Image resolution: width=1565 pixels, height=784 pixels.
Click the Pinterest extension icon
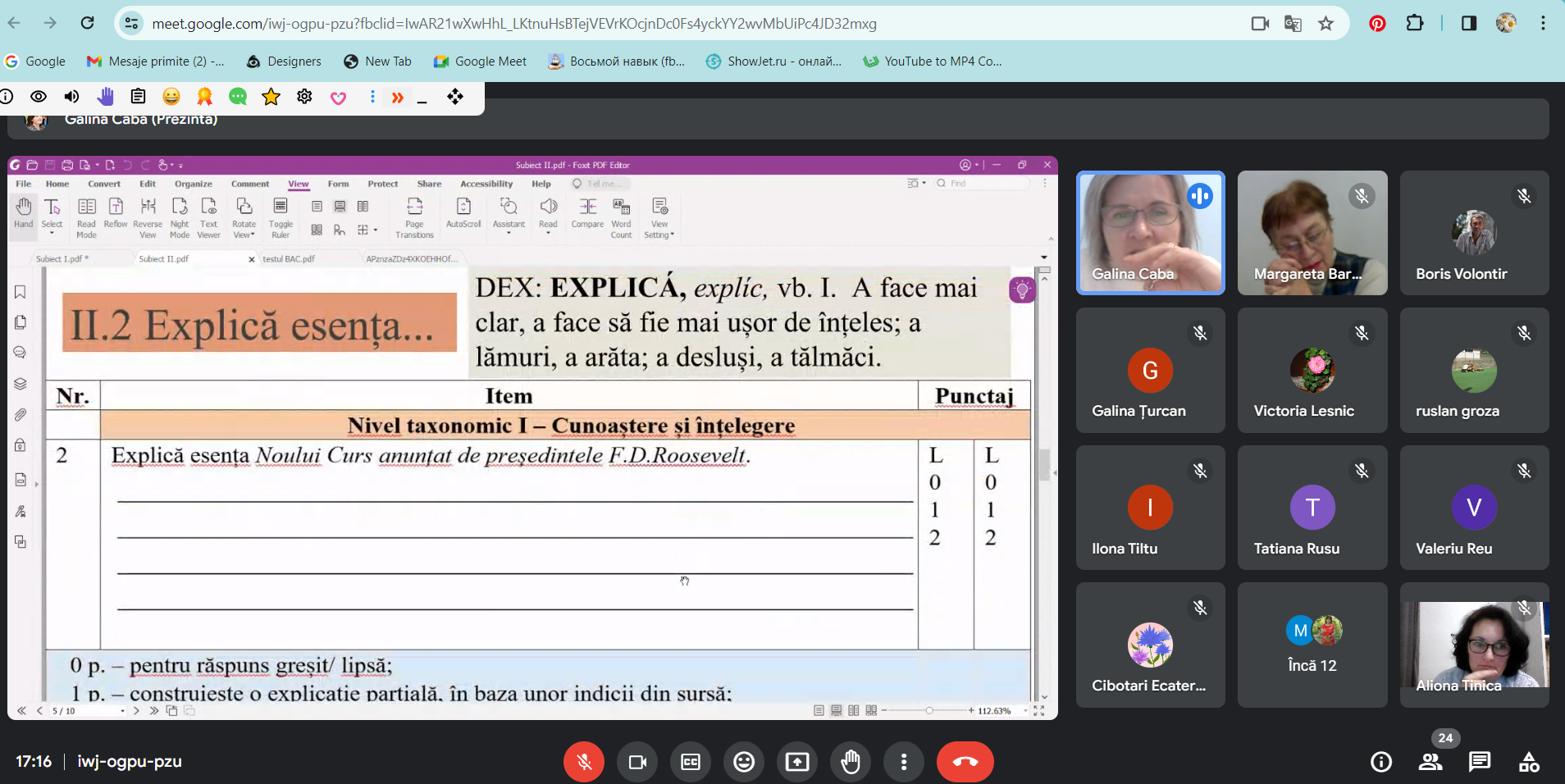click(1377, 24)
